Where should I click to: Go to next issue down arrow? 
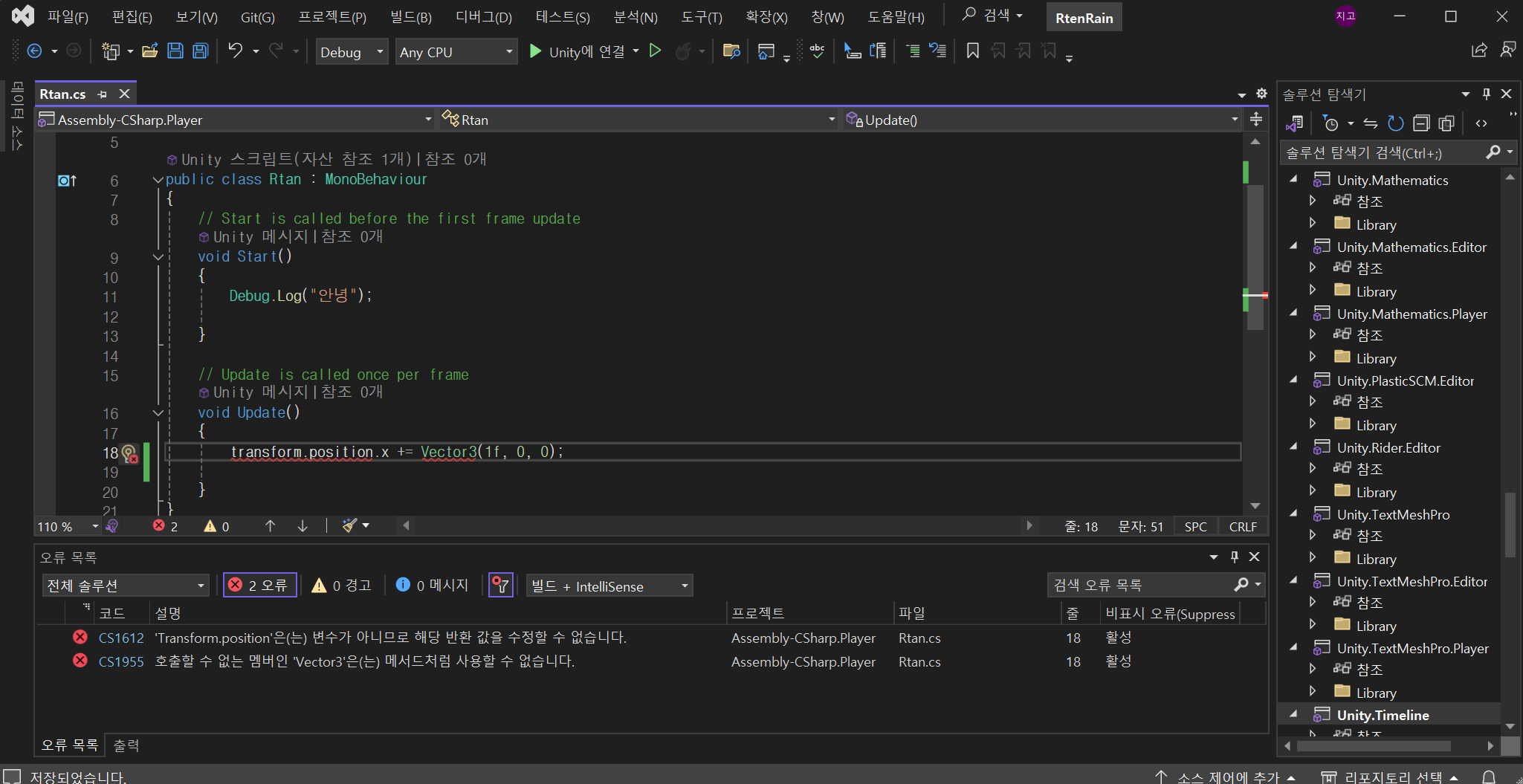[303, 526]
